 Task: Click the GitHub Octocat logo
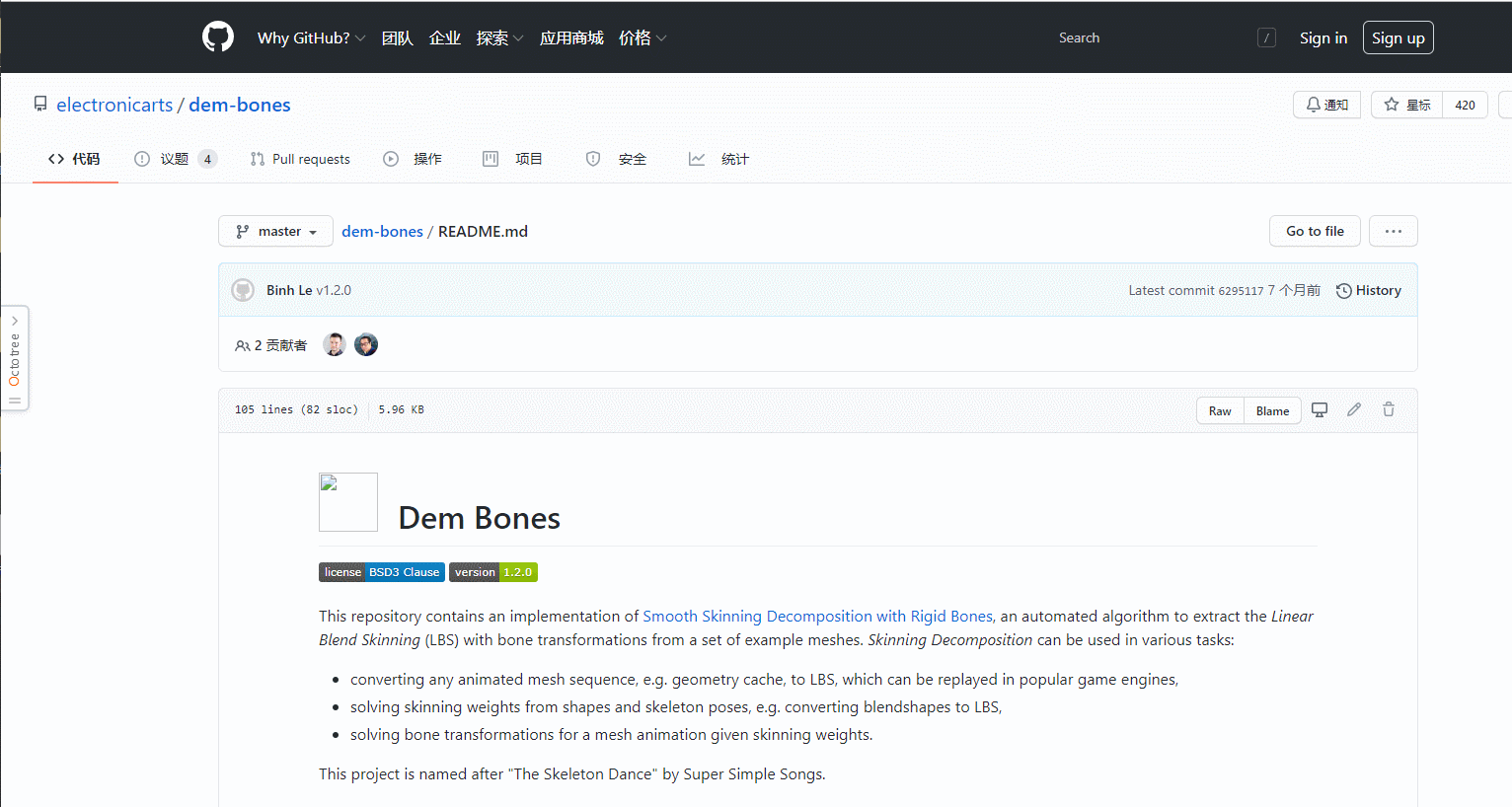click(x=218, y=37)
